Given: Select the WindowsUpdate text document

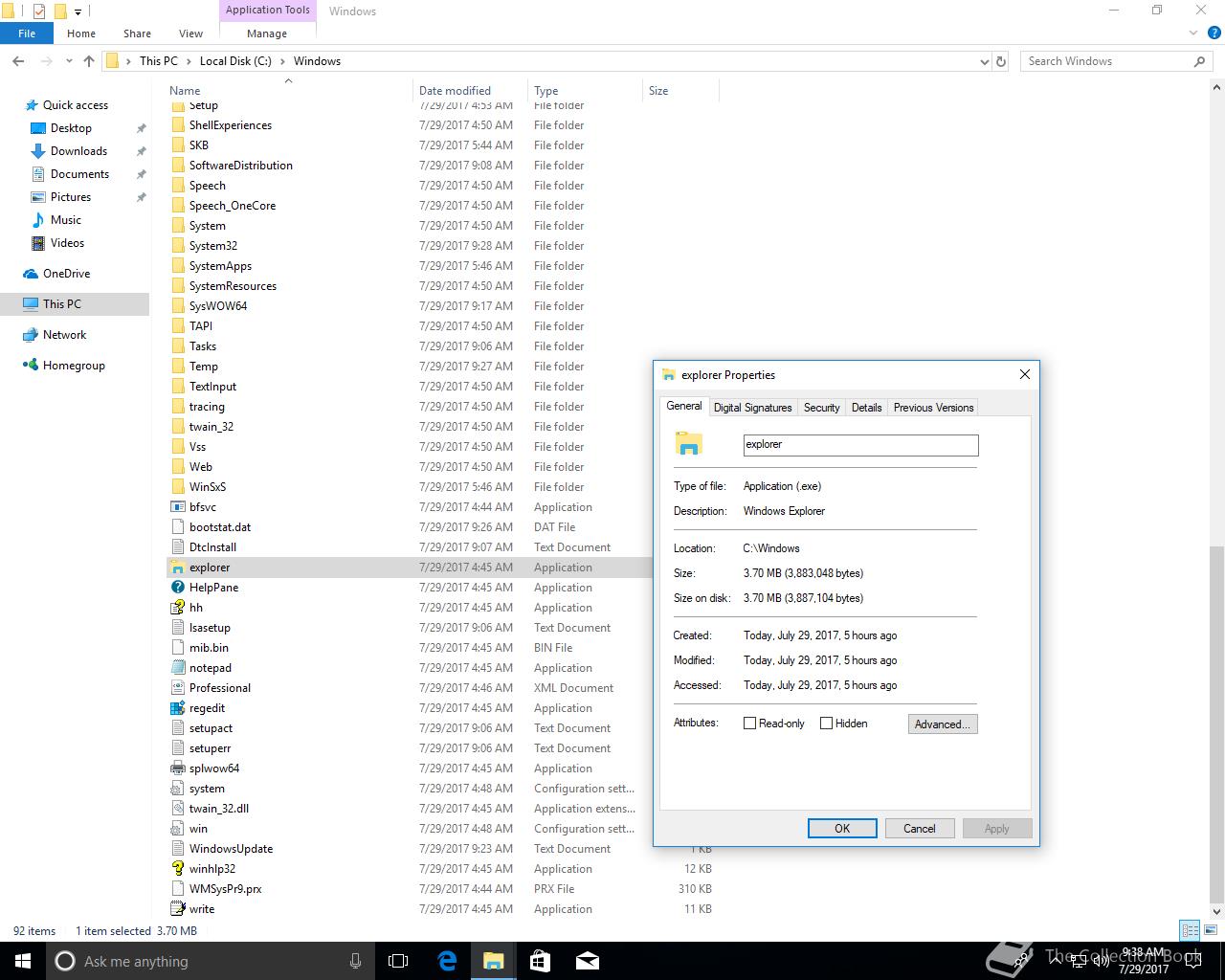Looking at the screenshot, I should [x=231, y=849].
